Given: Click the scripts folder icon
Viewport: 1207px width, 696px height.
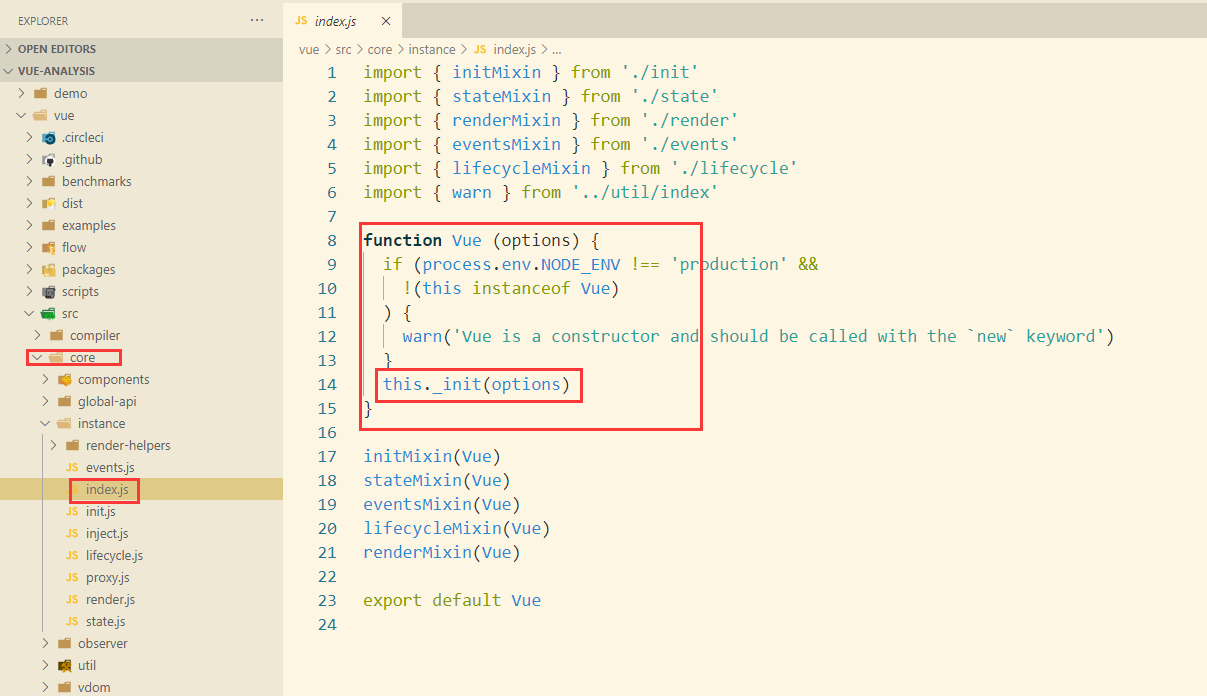Looking at the screenshot, I should click(x=48, y=291).
